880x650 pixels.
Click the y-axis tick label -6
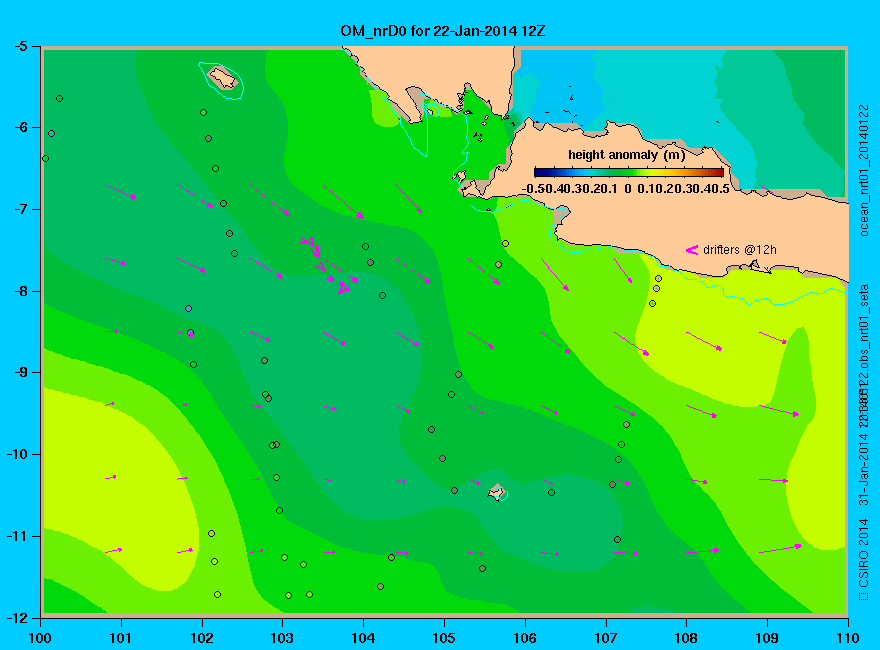[20, 127]
